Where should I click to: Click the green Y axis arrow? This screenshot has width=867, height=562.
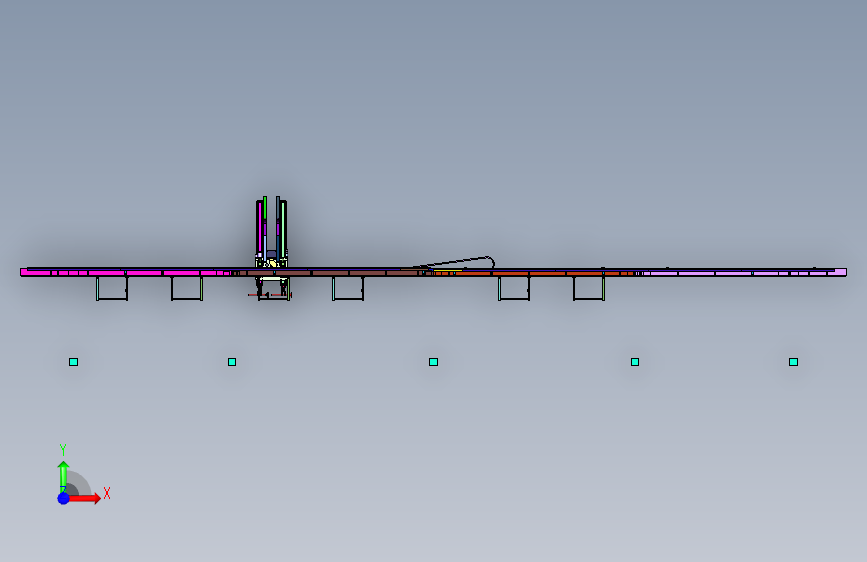pyautogui.click(x=64, y=476)
